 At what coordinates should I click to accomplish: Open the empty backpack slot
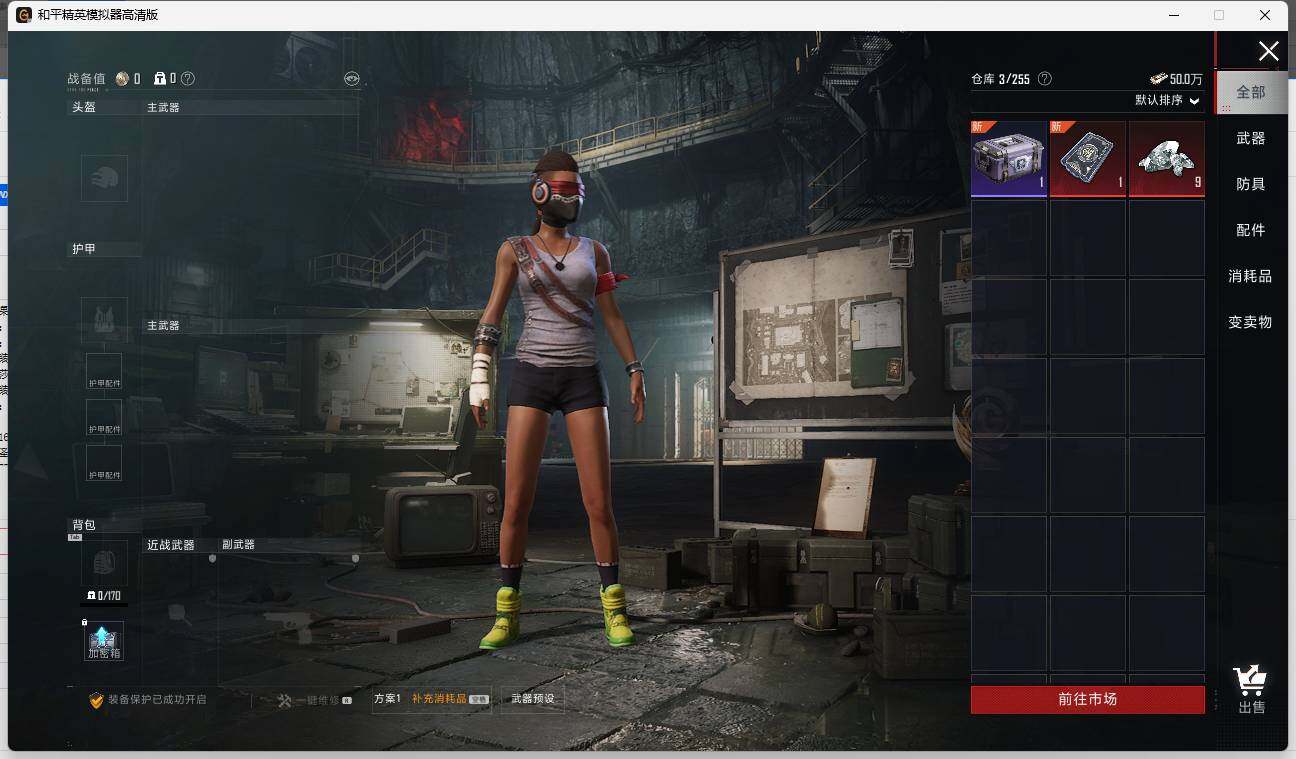click(x=104, y=563)
